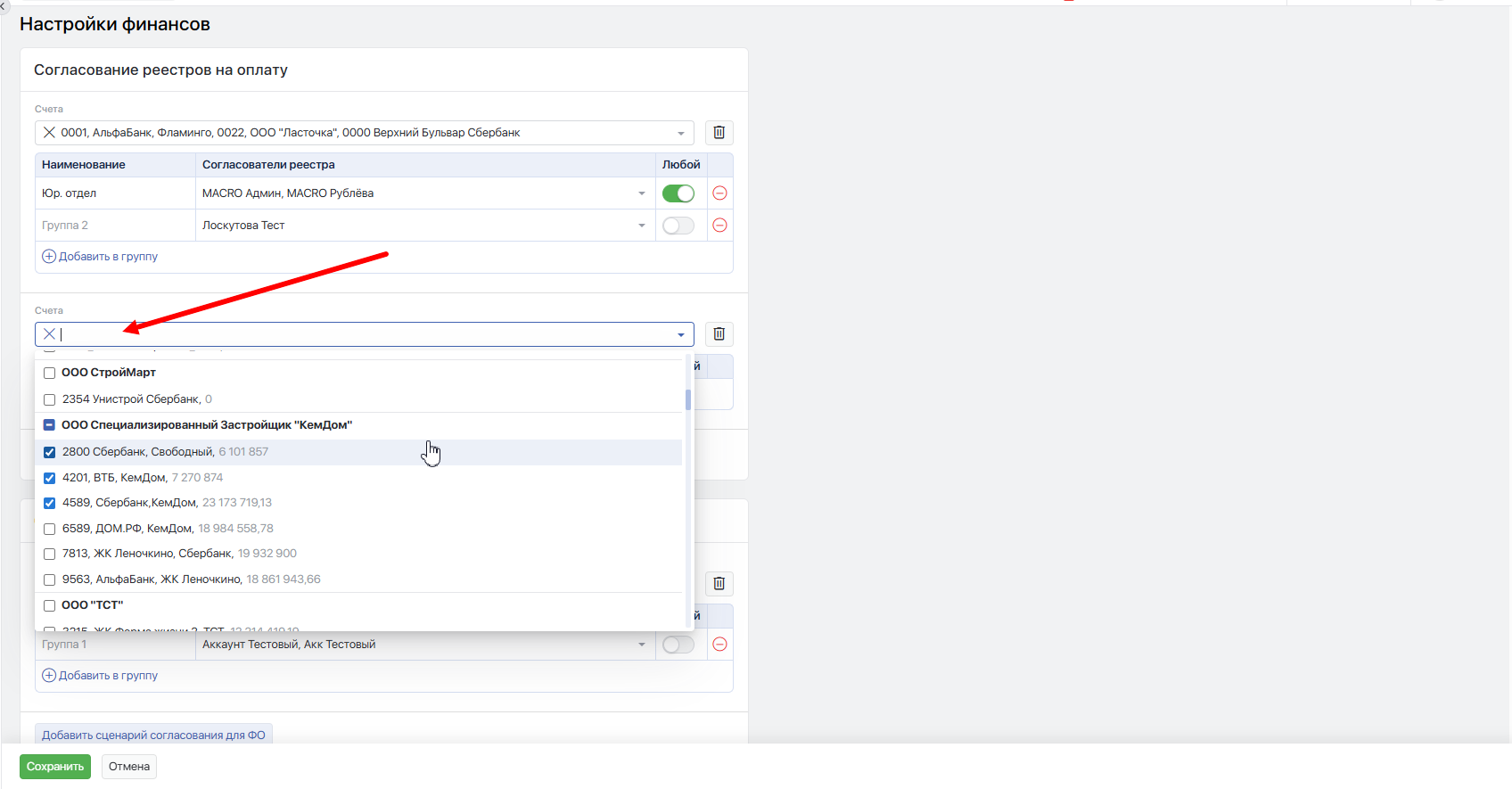Click Добавить сценарий согласования для ФО
This screenshot has width=1512, height=789.
click(153, 736)
